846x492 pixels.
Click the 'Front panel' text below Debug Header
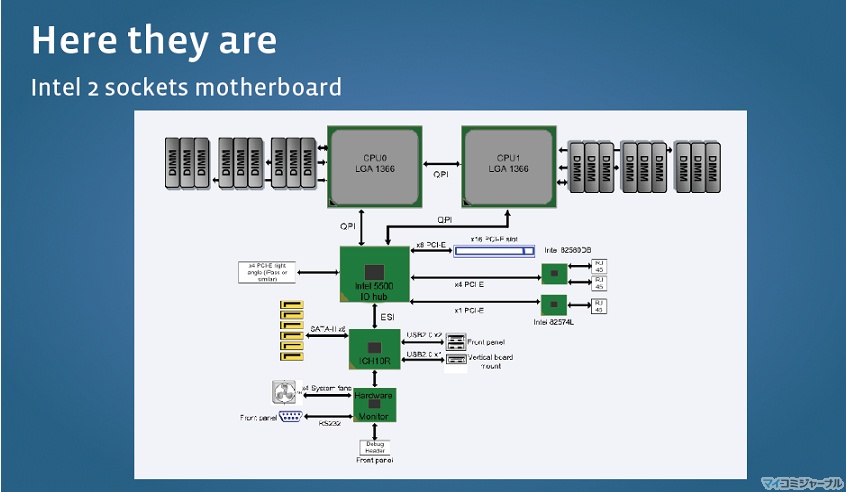[x=374, y=460]
